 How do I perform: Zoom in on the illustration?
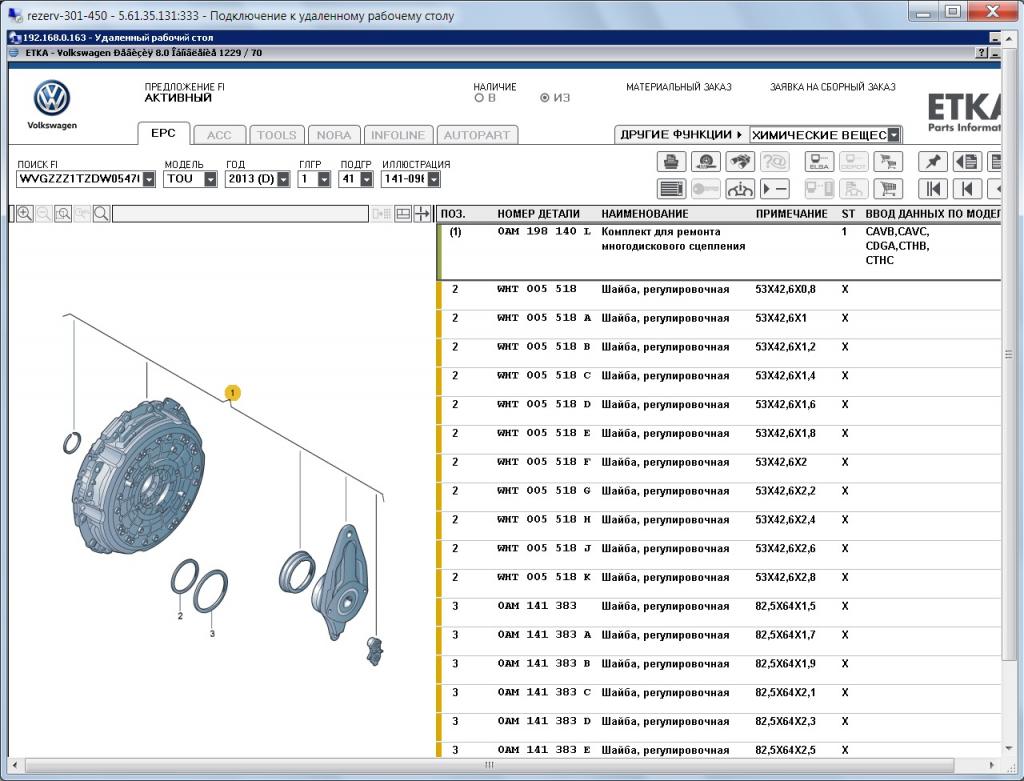[x=25, y=214]
